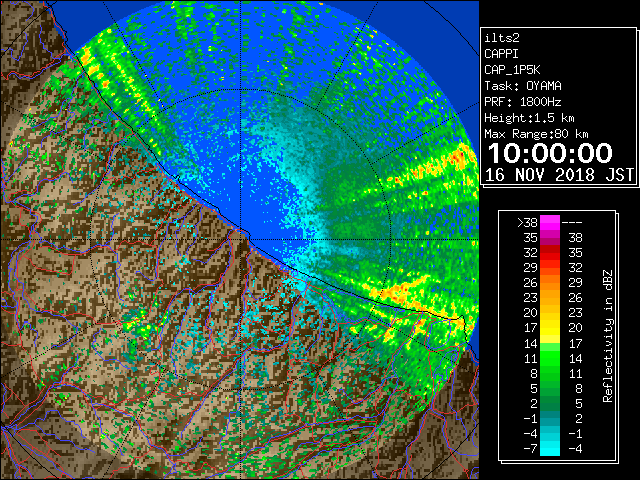Image resolution: width=640 pixels, height=480 pixels.
Task: Click the 'Max Range:80 km' line
Action: (536, 134)
